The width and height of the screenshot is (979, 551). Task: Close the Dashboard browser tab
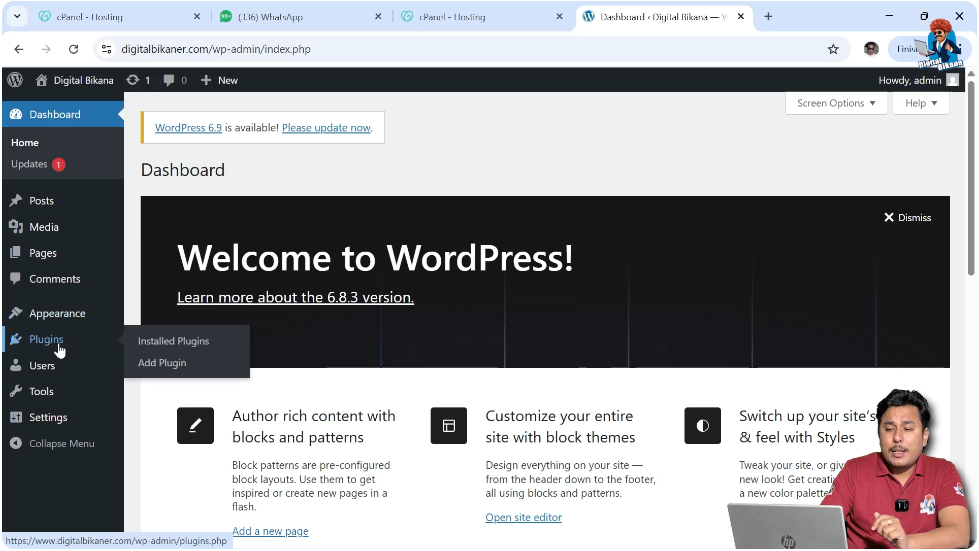point(740,17)
